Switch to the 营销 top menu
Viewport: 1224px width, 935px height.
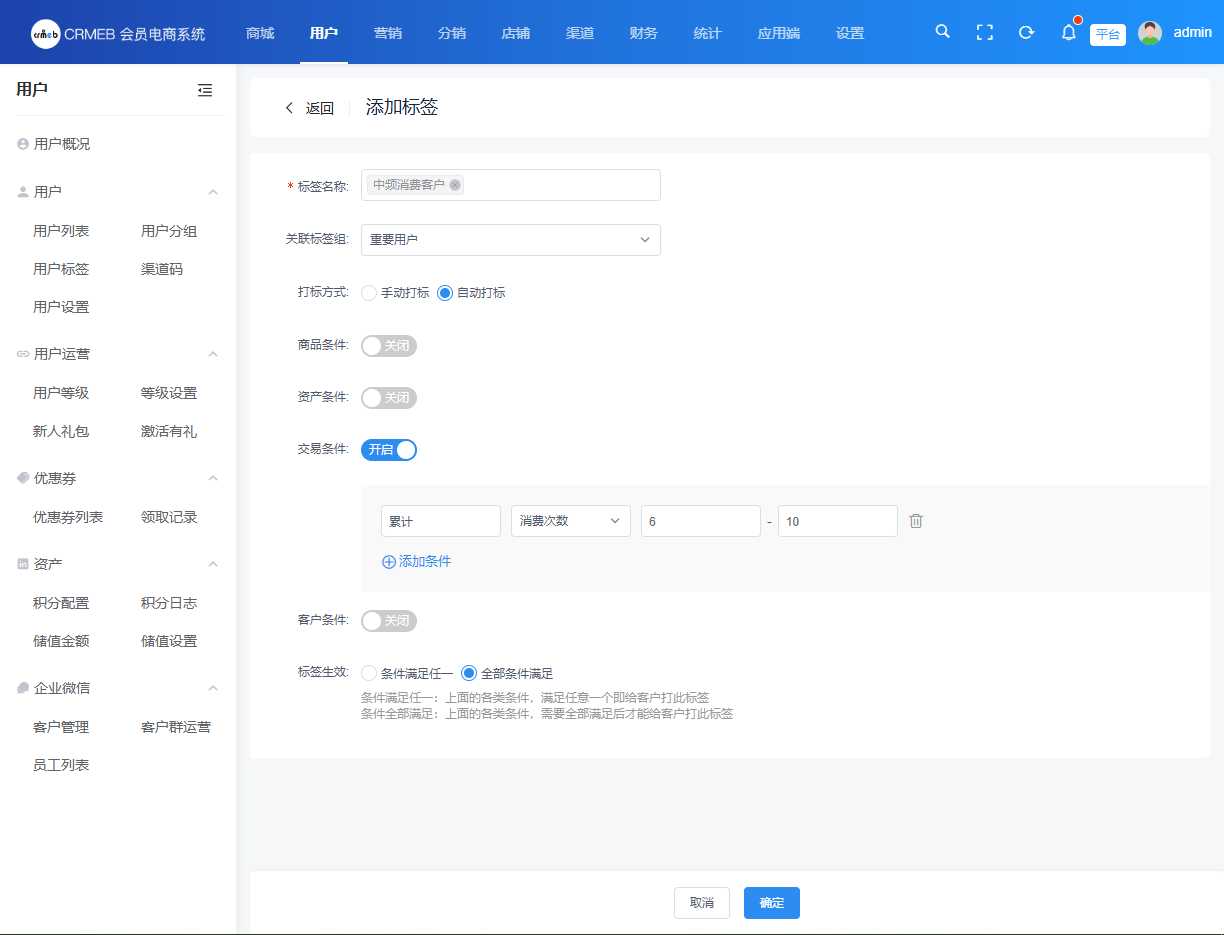(387, 33)
